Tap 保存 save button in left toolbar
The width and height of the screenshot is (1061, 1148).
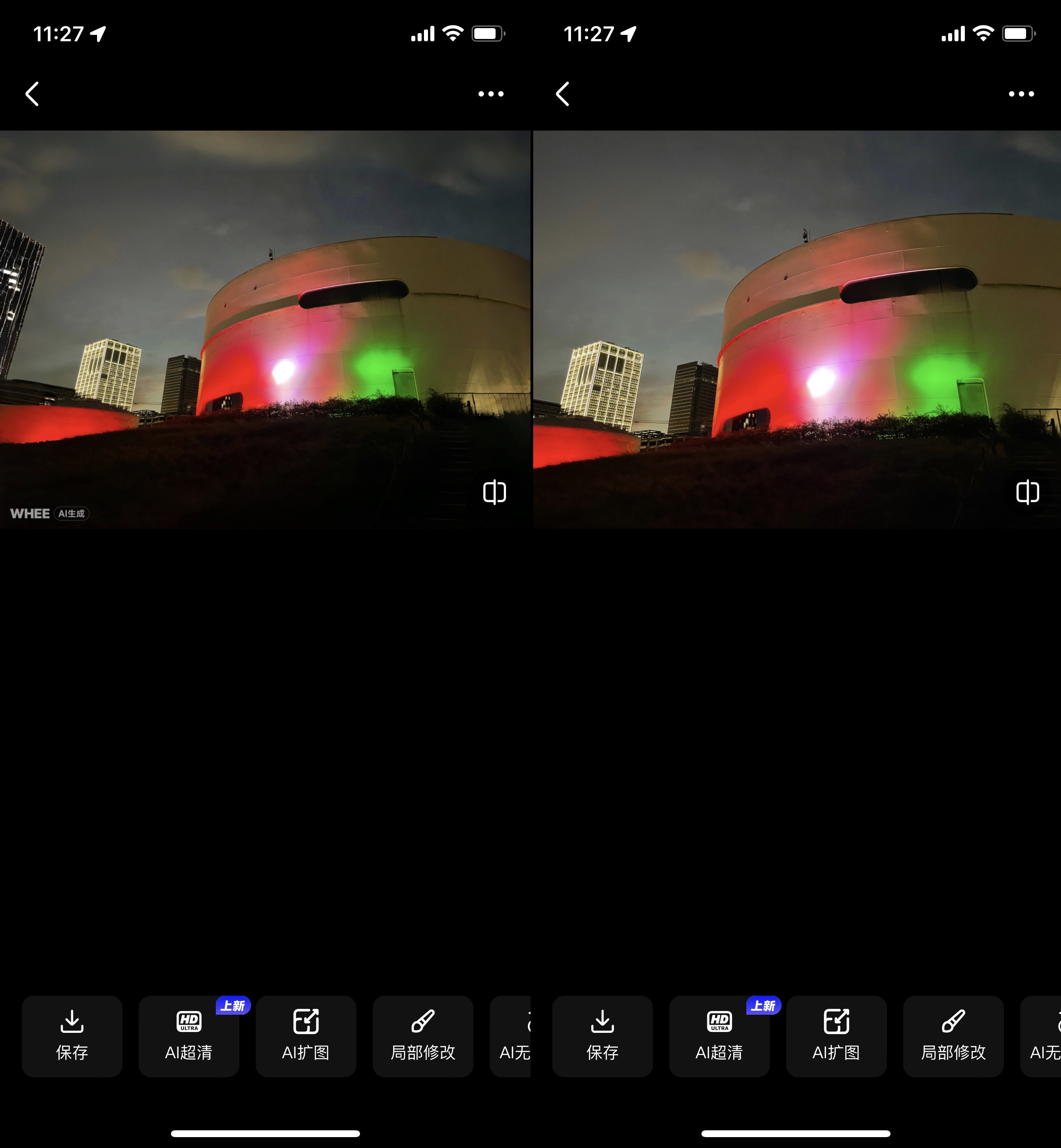coord(72,1036)
